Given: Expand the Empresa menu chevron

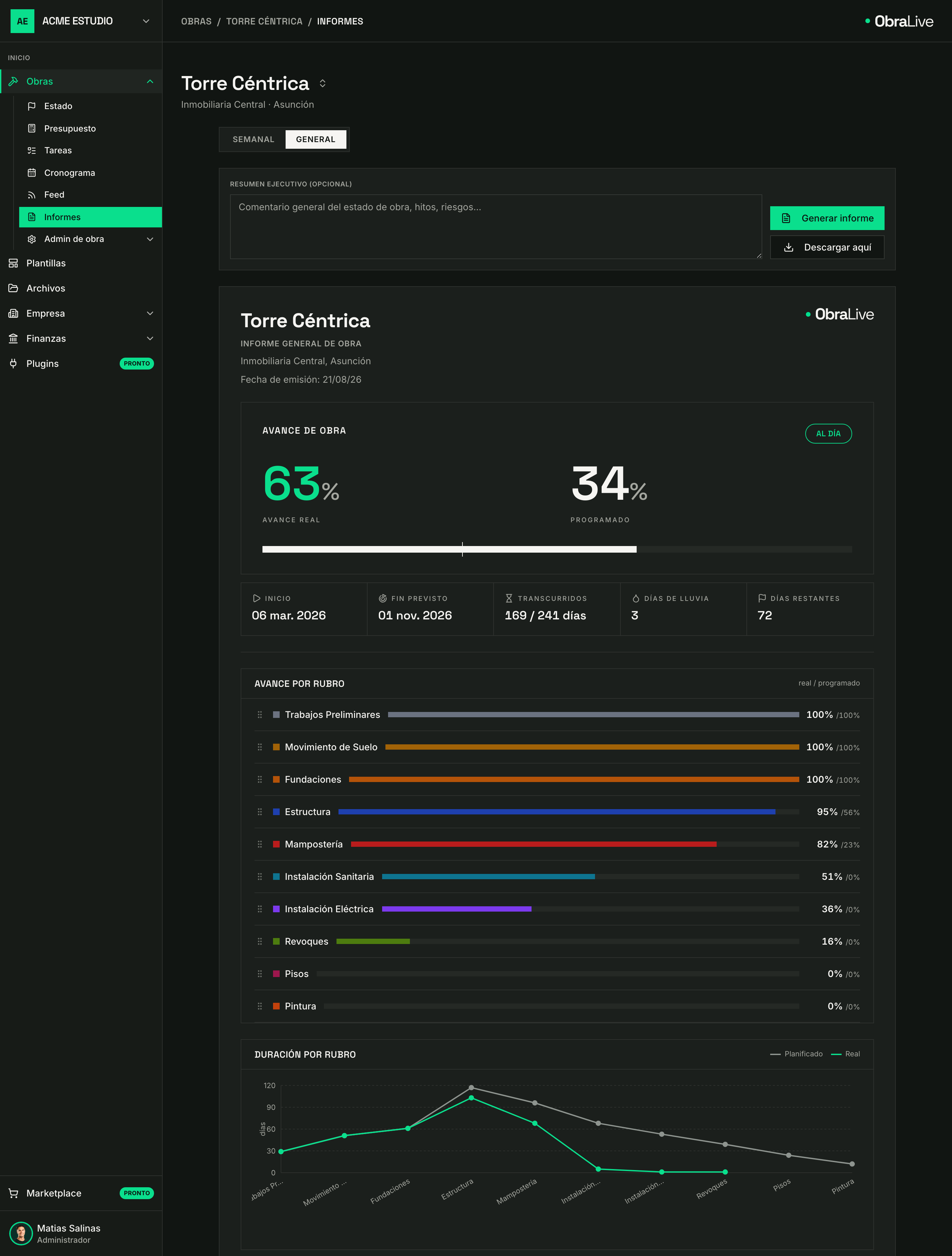Looking at the screenshot, I should pyautogui.click(x=150, y=313).
